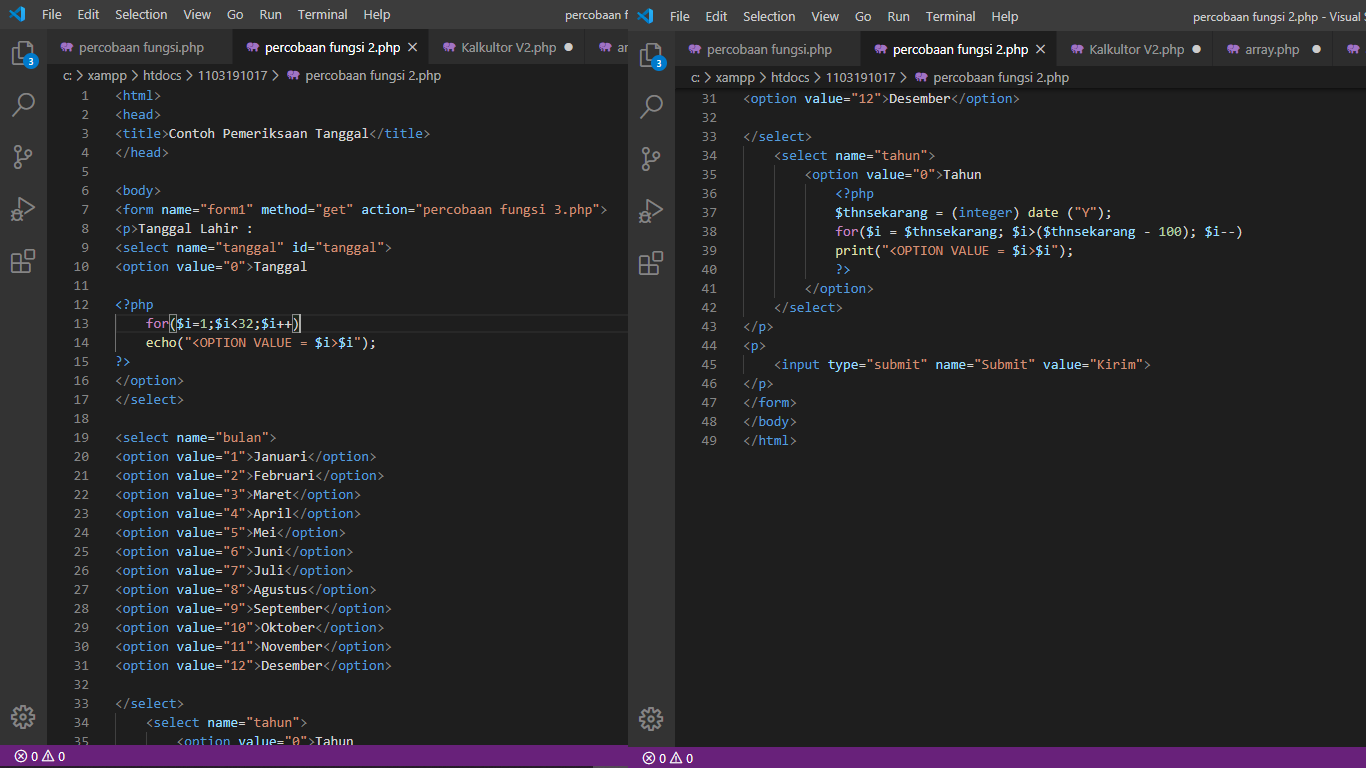This screenshot has width=1366, height=768.
Task: Open View menu in left window
Action: click(x=197, y=15)
